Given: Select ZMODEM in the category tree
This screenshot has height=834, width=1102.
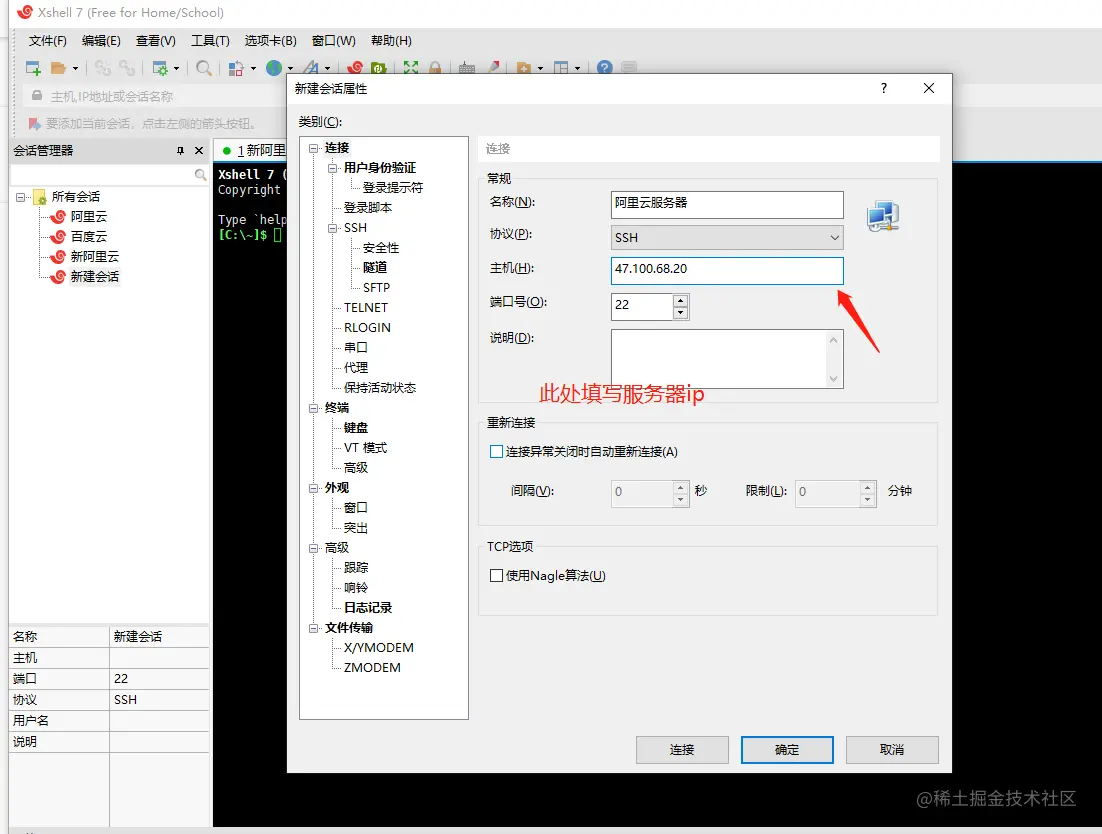Looking at the screenshot, I should click(x=372, y=667).
